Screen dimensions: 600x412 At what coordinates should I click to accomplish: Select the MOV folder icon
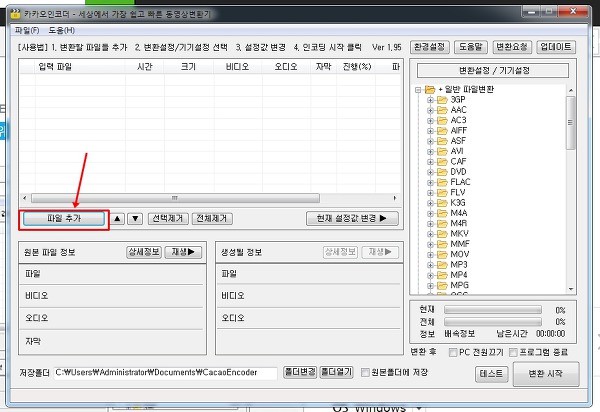tap(442, 254)
